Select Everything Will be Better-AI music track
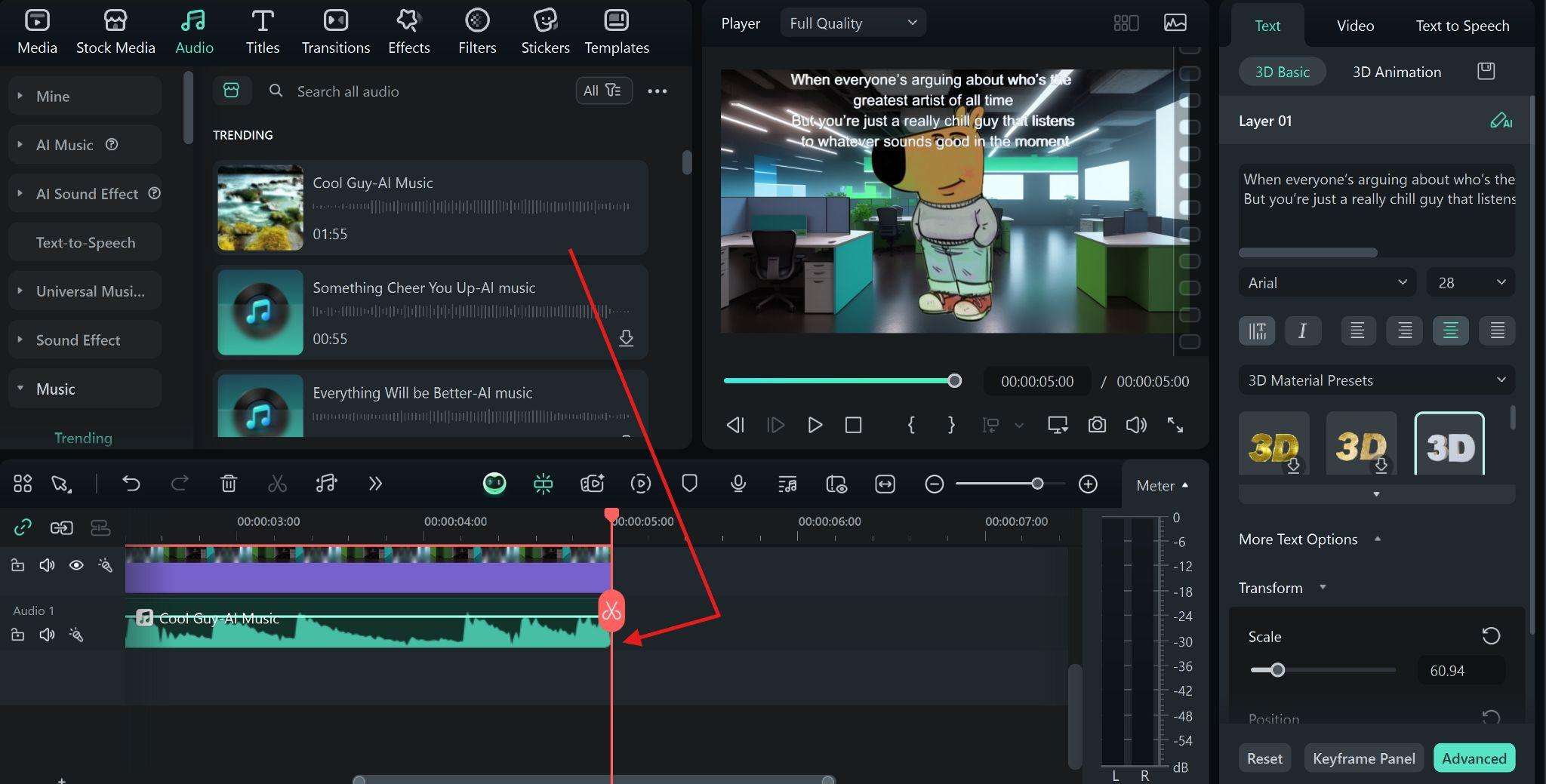Image resolution: width=1546 pixels, height=784 pixels. pos(430,404)
